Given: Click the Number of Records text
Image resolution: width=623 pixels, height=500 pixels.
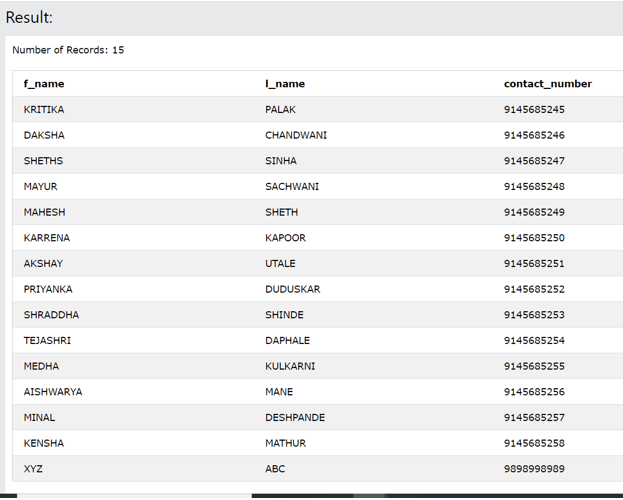Looking at the screenshot, I should click(x=68, y=50).
